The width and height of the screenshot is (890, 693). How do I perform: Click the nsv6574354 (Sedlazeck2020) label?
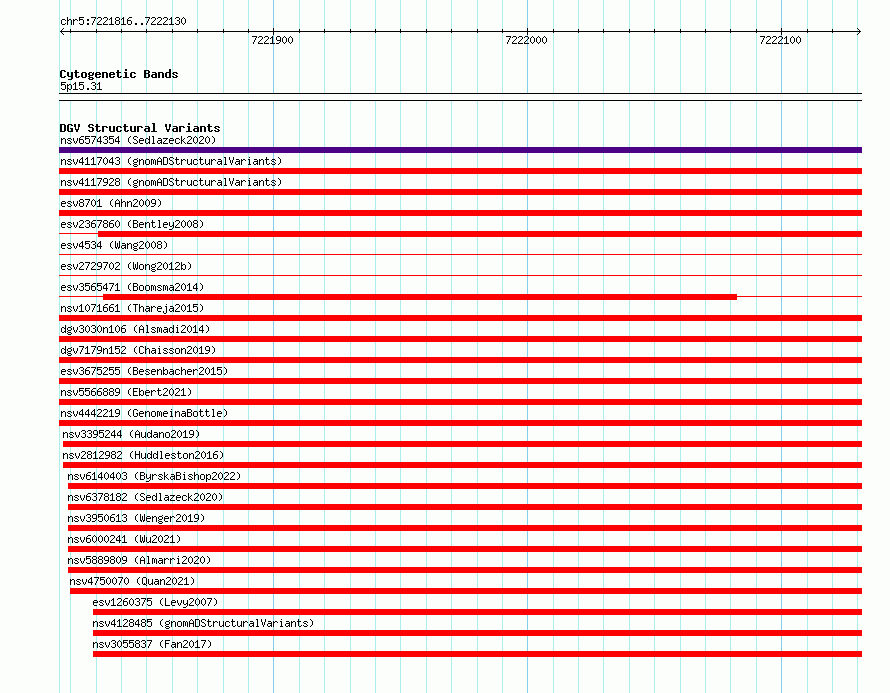[138, 140]
